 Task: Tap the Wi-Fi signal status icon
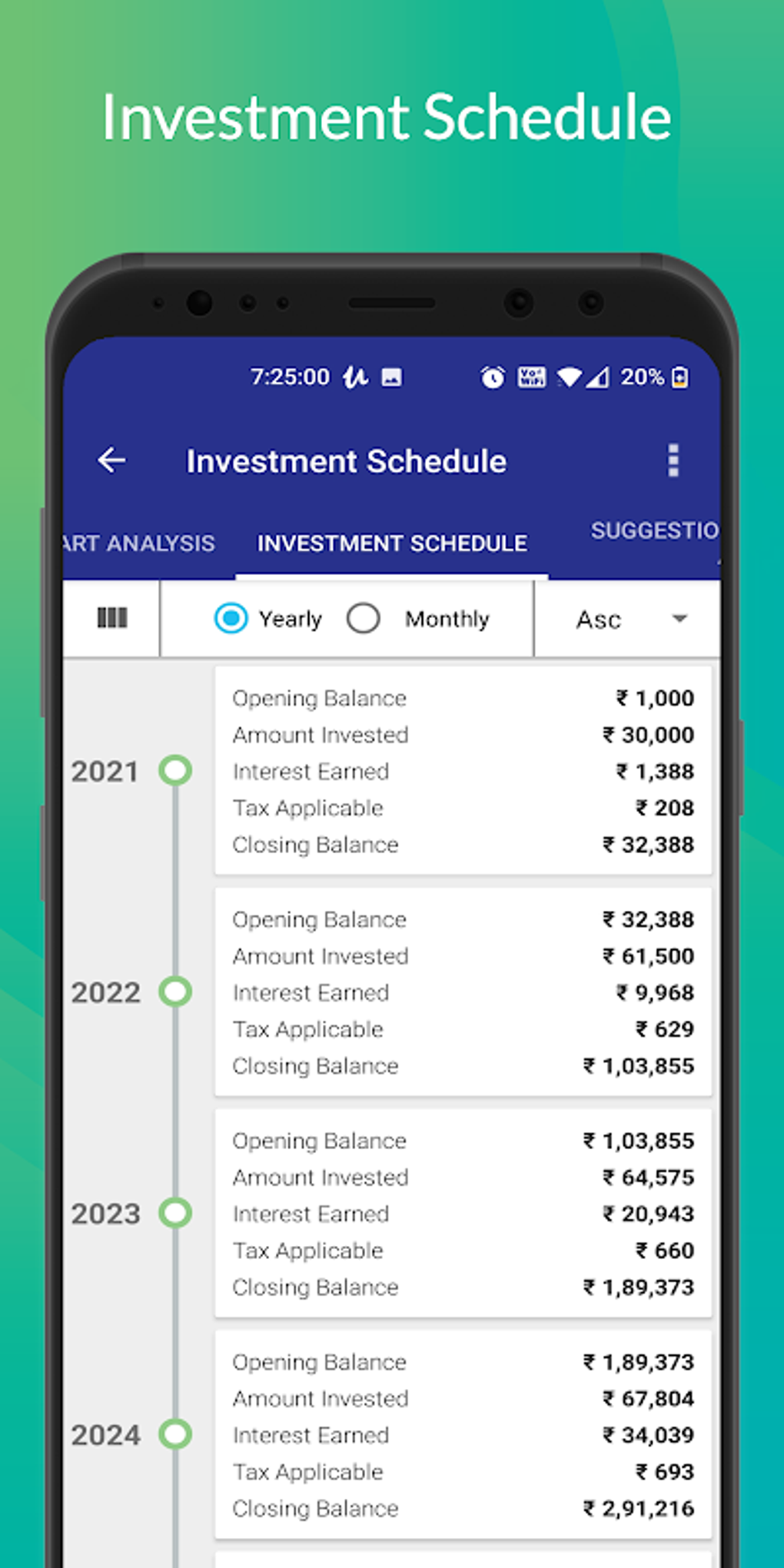[x=570, y=377]
